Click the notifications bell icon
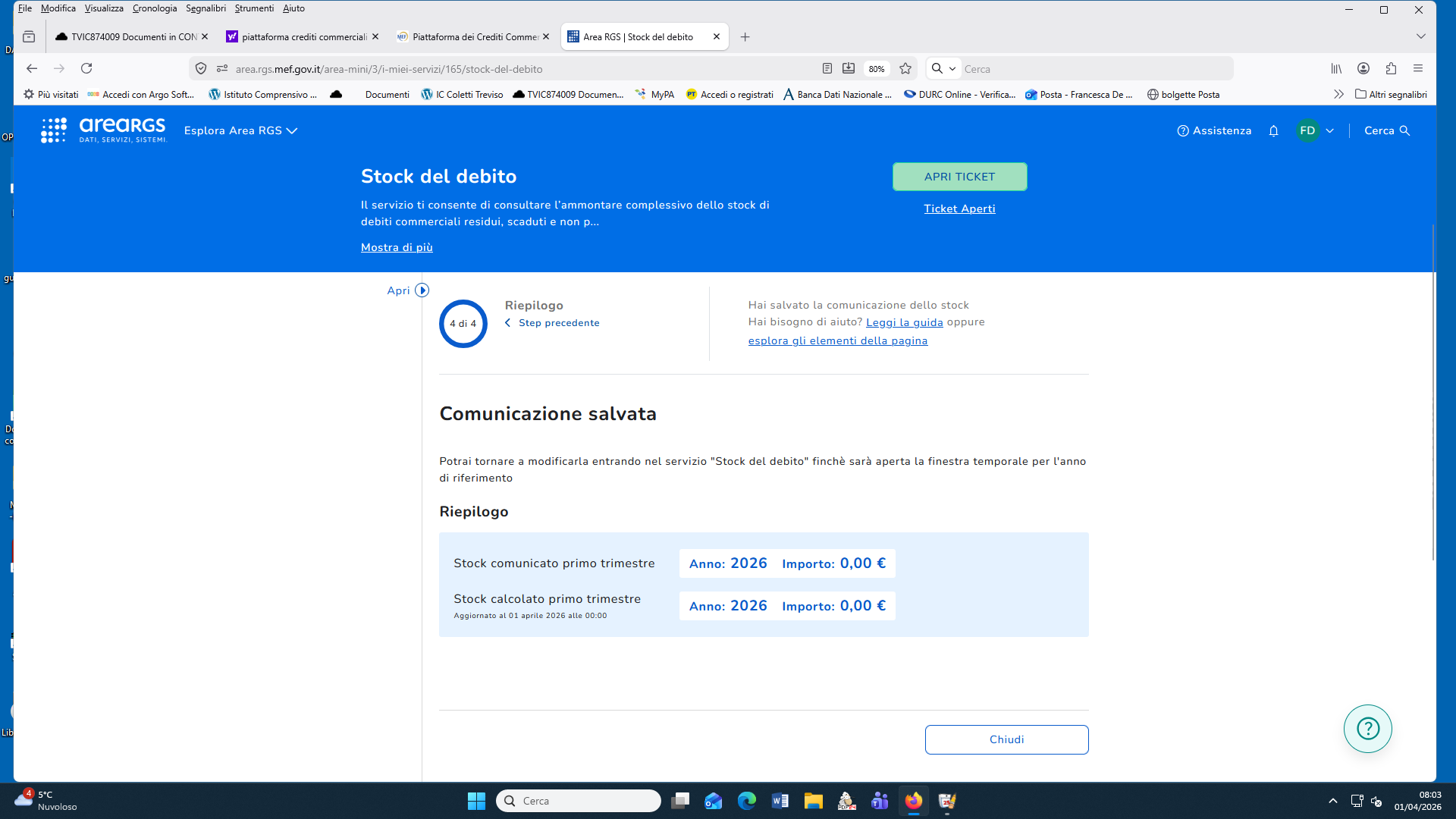The height and width of the screenshot is (819, 1456). [1273, 130]
